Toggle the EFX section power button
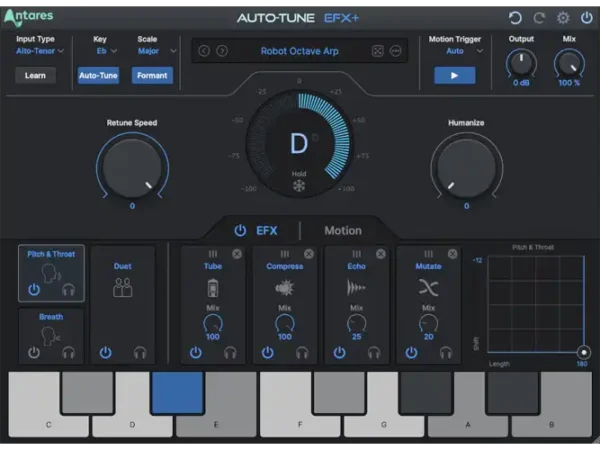The image size is (600, 450). [x=240, y=230]
